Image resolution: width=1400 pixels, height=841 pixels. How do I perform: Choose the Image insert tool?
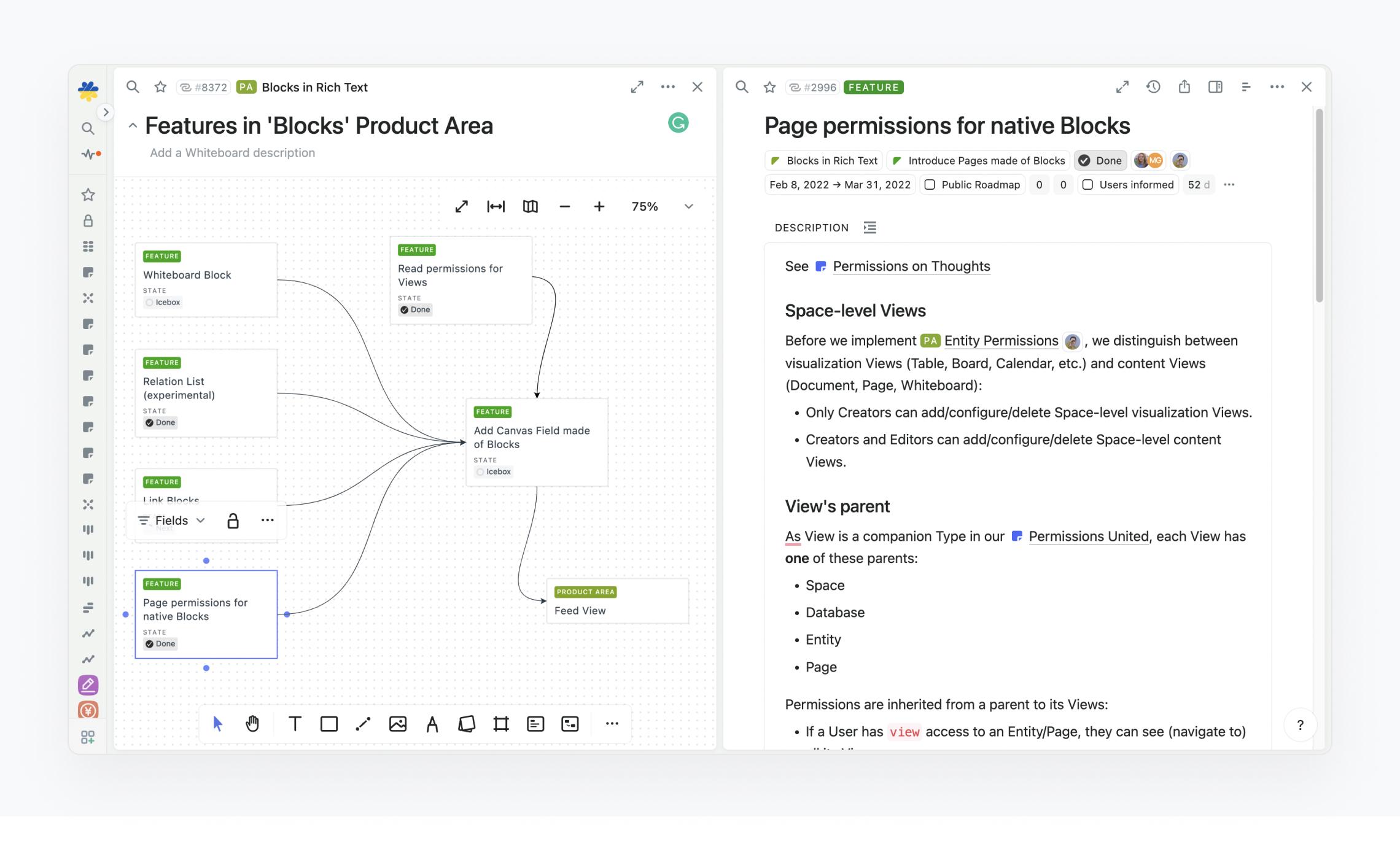pyautogui.click(x=397, y=724)
